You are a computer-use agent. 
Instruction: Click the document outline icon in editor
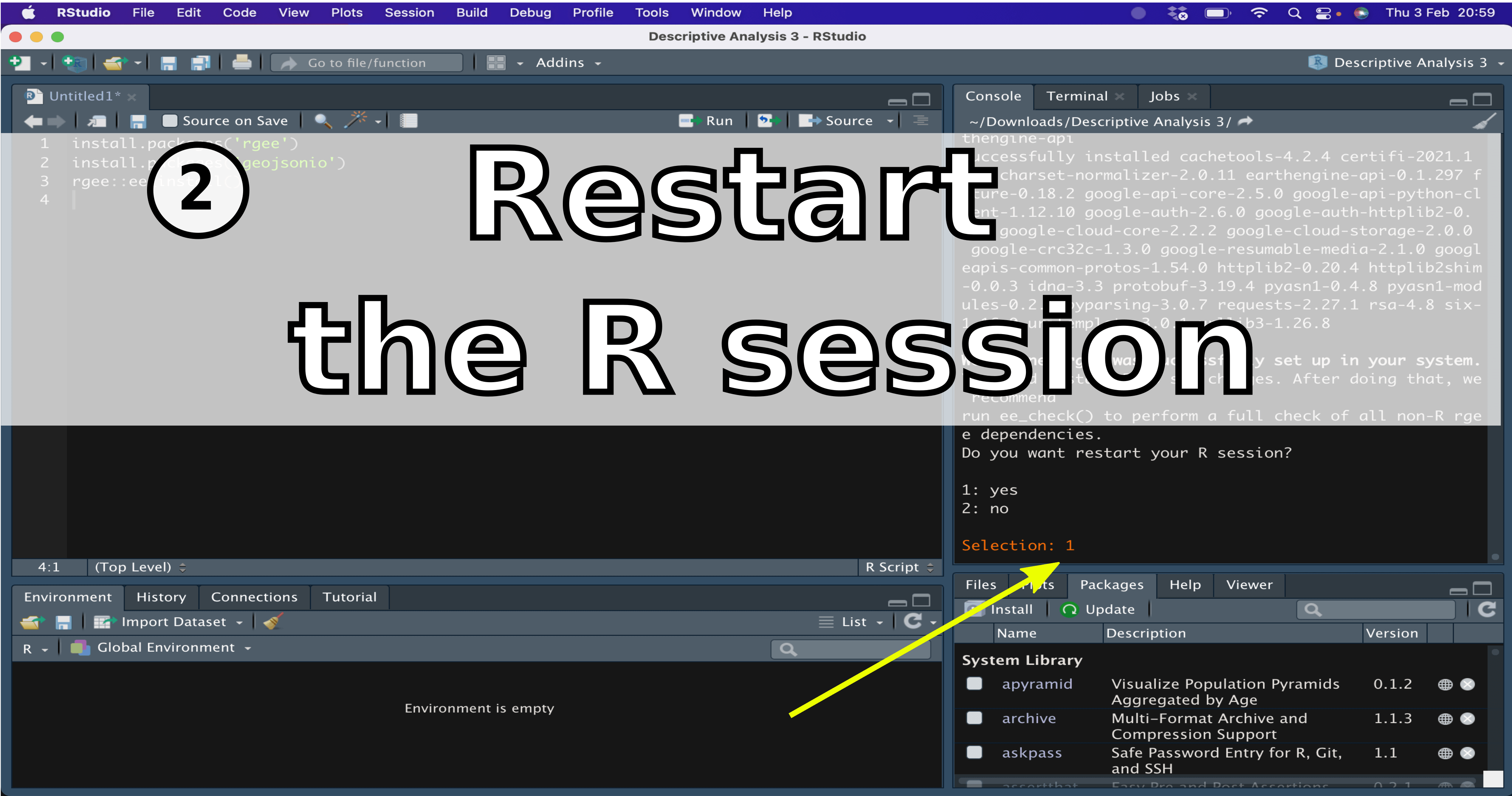point(920,121)
